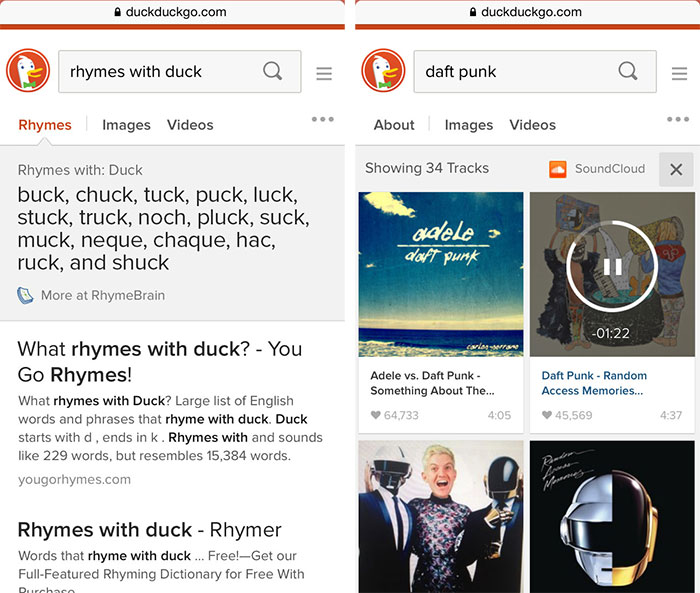The height and width of the screenshot is (593, 700).
Task: Click the DuckDuckGo logo in right window
Action: click(383, 71)
